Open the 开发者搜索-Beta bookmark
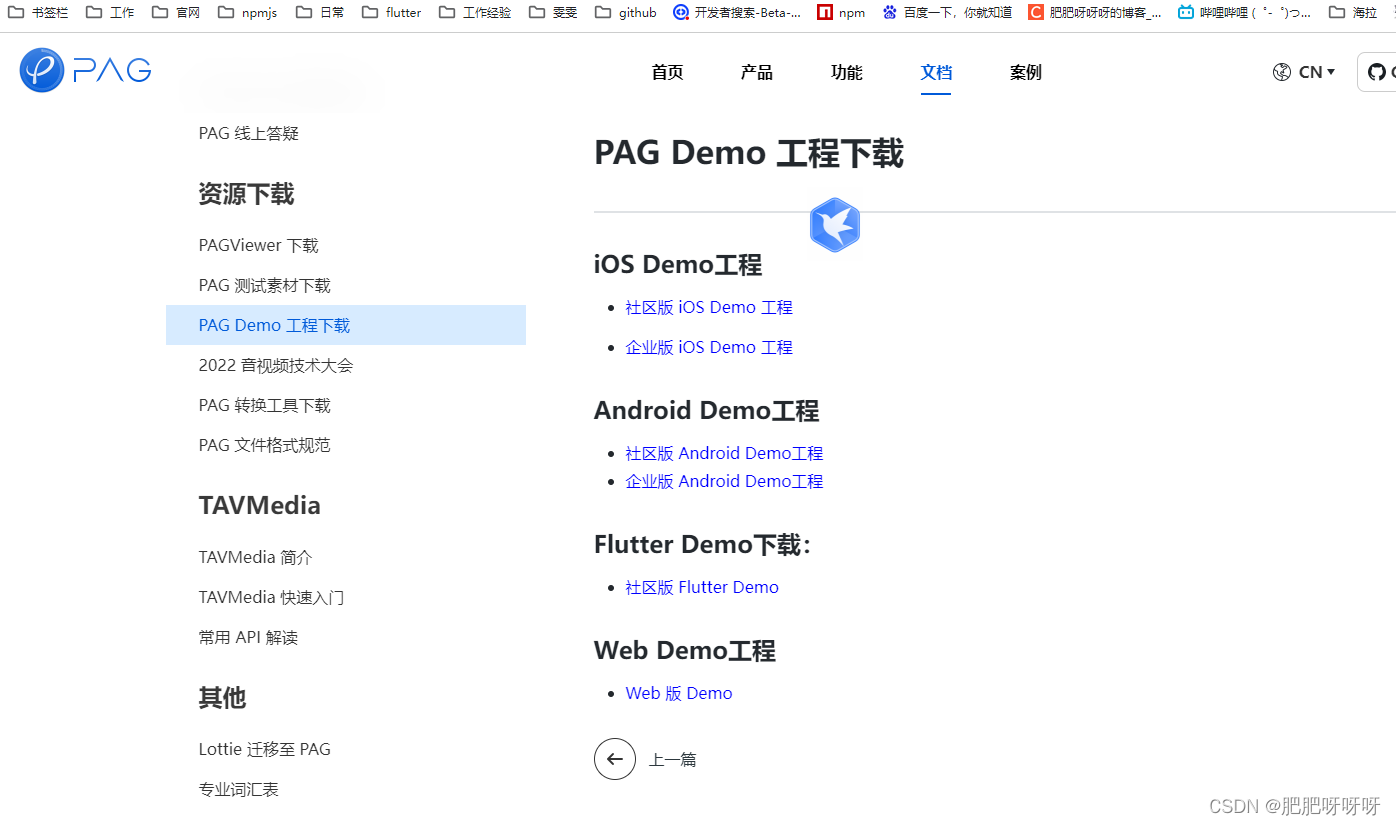Viewport: 1396px width, 825px height. (737, 13)
